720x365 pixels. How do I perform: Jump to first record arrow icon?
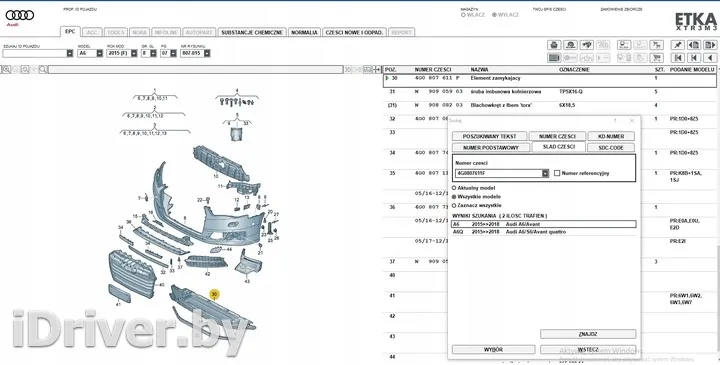click(x=677, y=58)
